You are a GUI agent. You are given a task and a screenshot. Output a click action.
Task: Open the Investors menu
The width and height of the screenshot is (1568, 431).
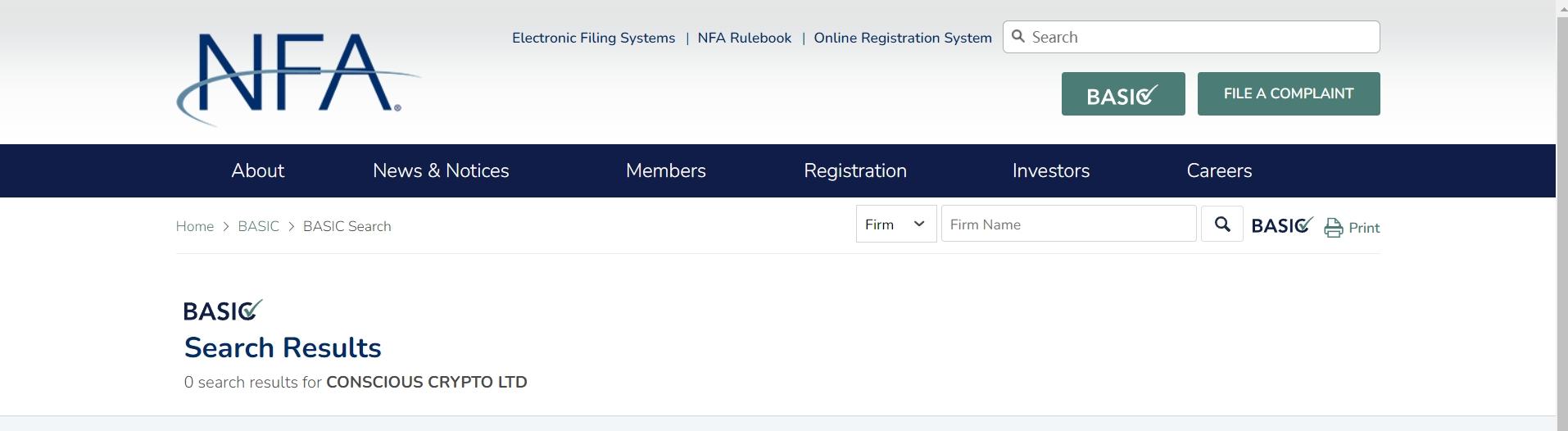[1051, 170]
